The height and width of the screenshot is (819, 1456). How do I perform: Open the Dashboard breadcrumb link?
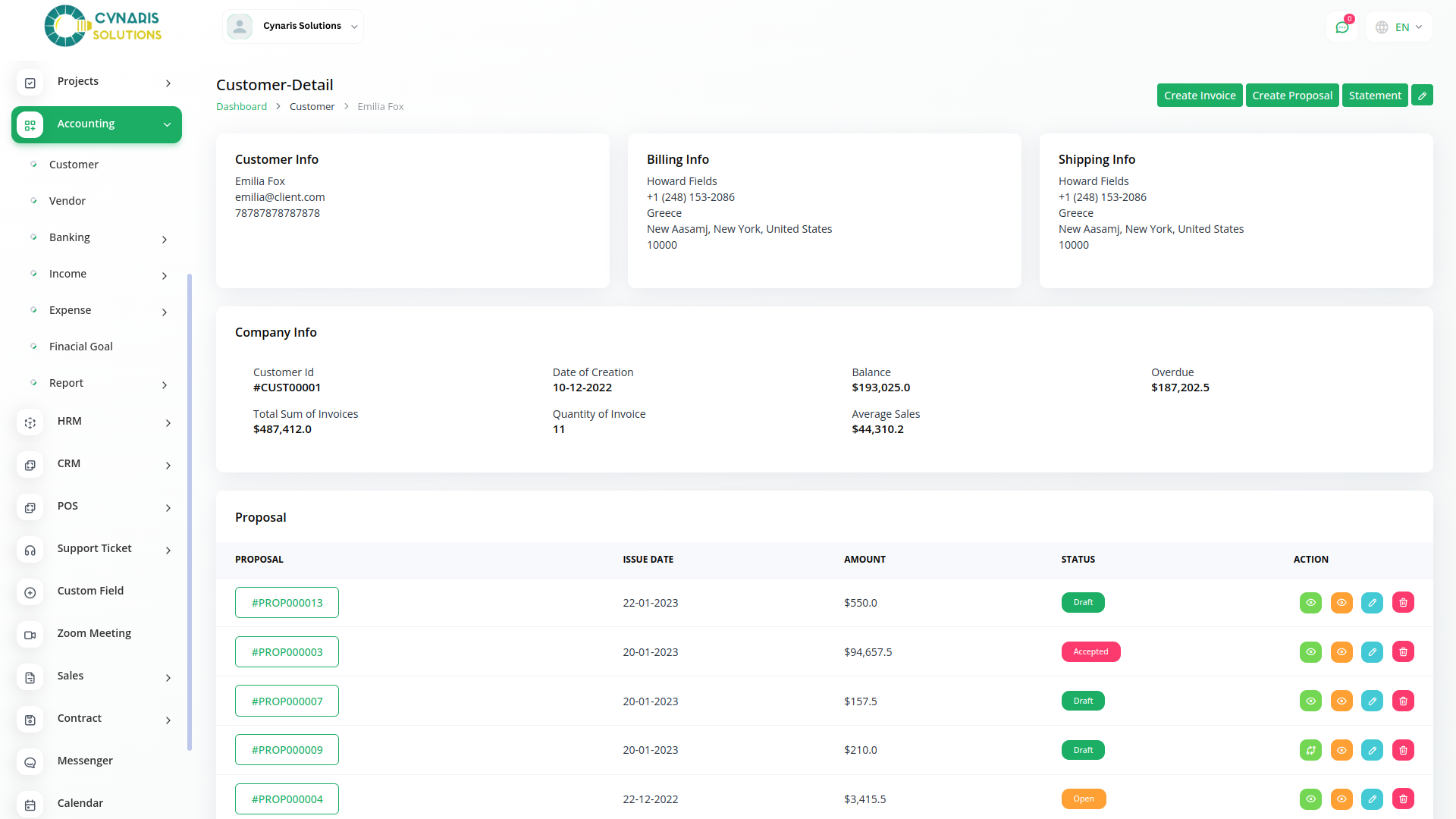pyautogui.click(x=241, y=107)
